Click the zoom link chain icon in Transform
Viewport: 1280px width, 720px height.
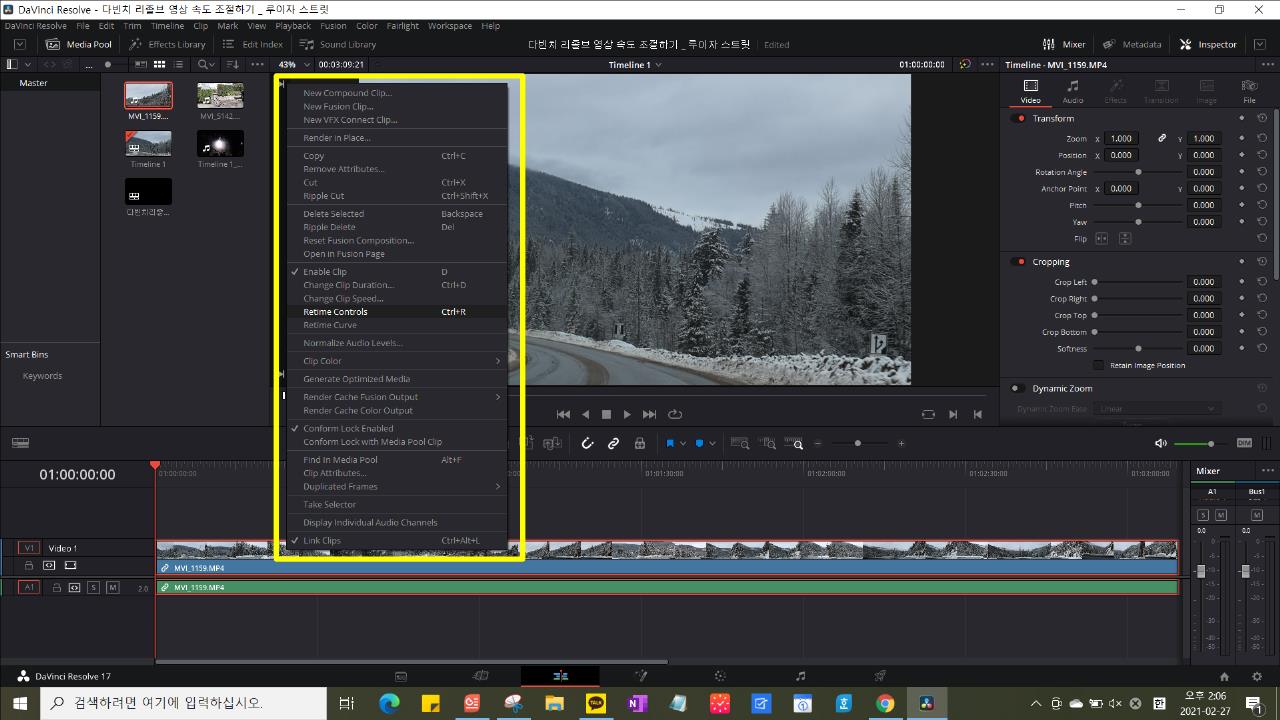(x=1162, y=138)
